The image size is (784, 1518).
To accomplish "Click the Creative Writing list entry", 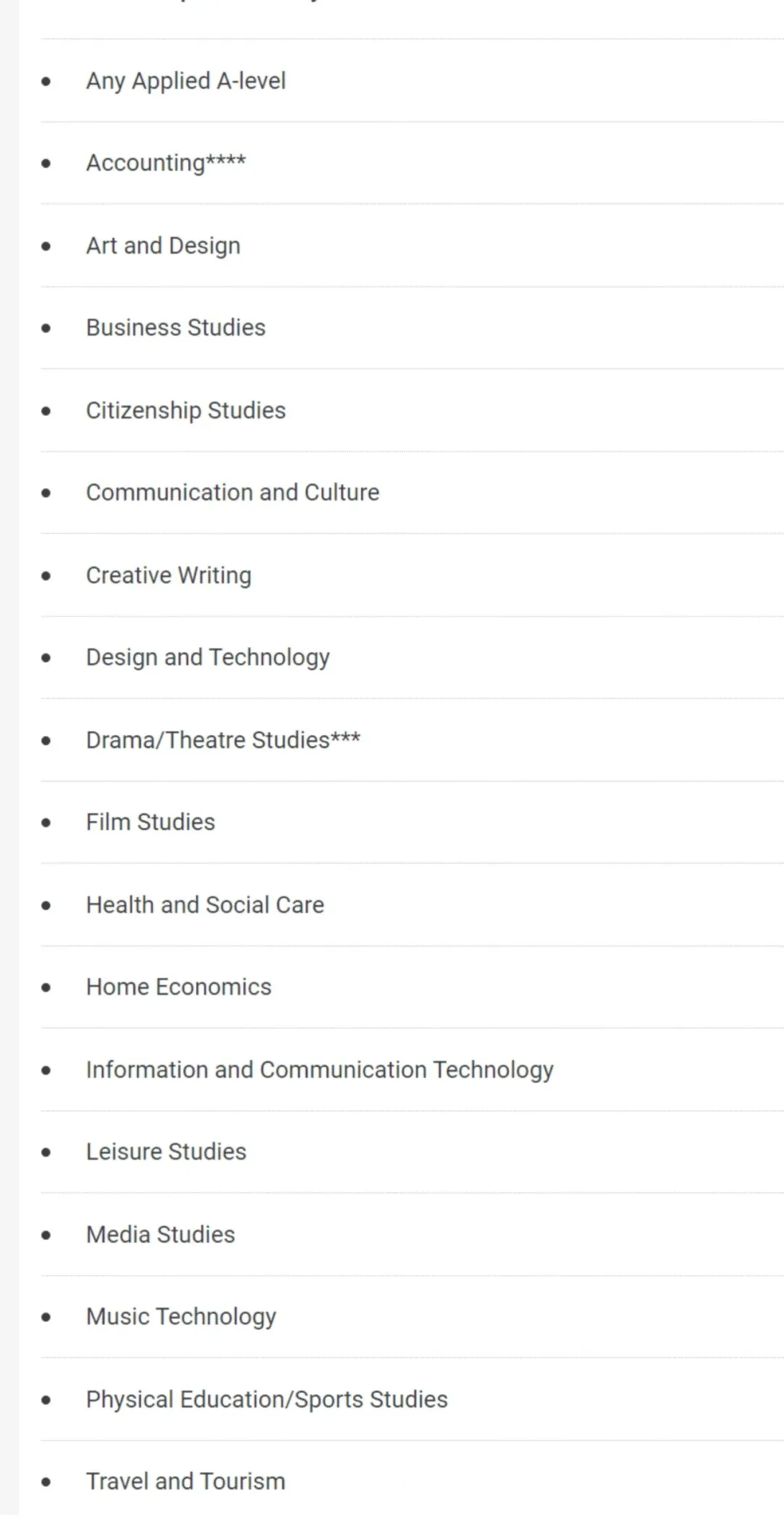I will 169,575.
